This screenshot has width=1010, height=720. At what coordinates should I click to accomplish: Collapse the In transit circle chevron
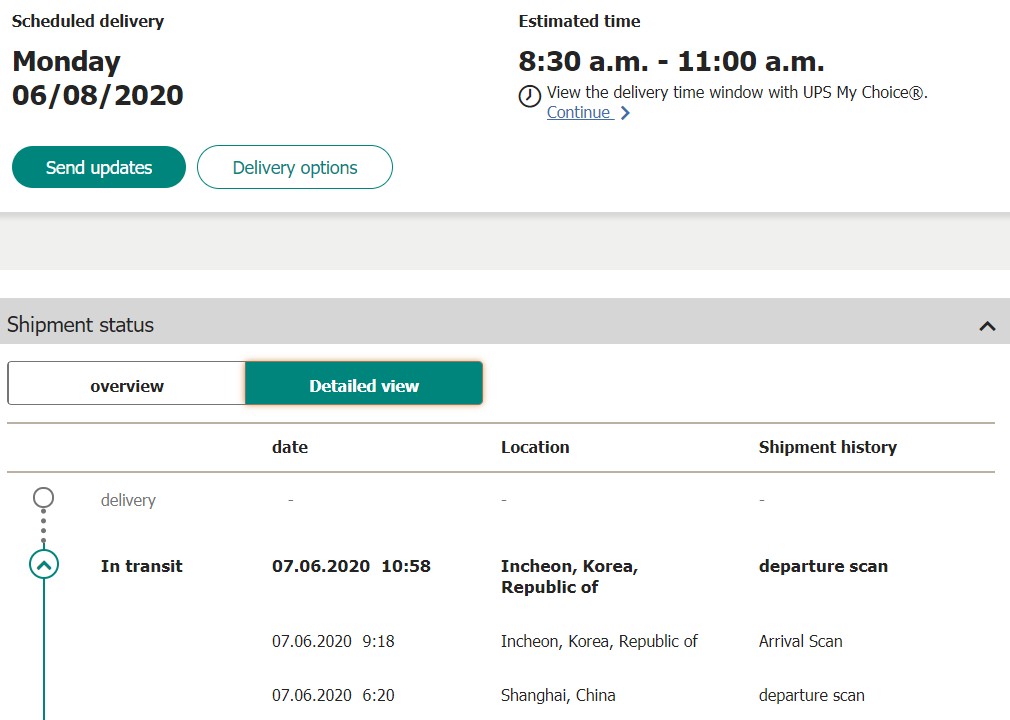44,565
